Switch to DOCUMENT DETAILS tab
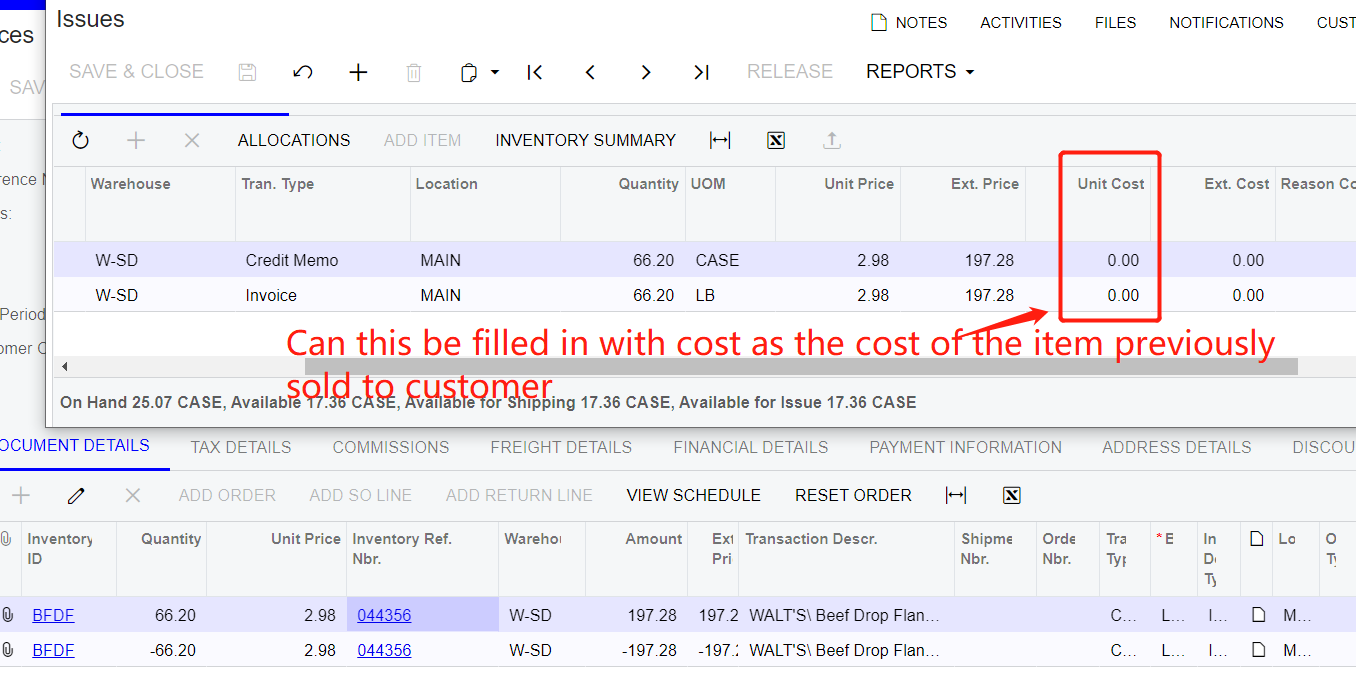 (x=75, y=446)
